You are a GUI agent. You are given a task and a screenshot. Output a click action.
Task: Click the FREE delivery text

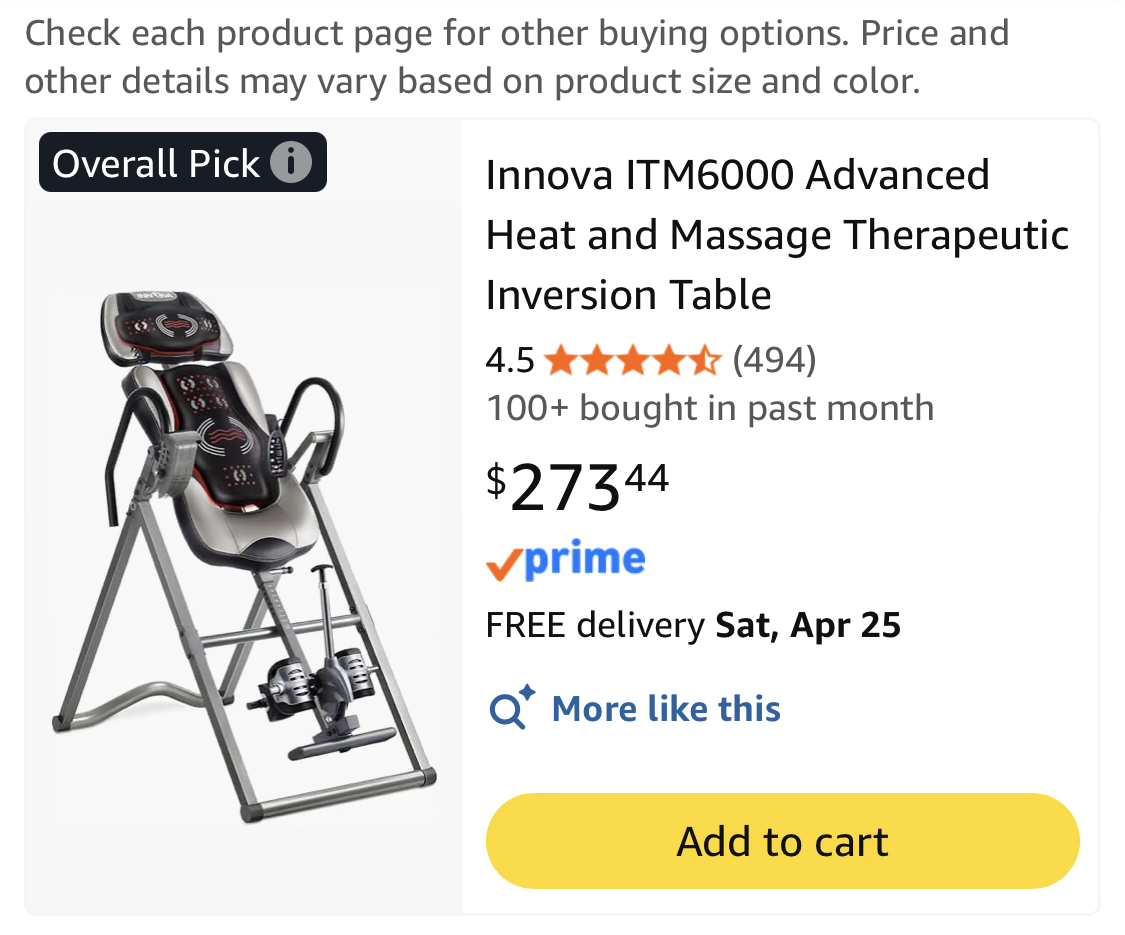(x=595, y=626)
